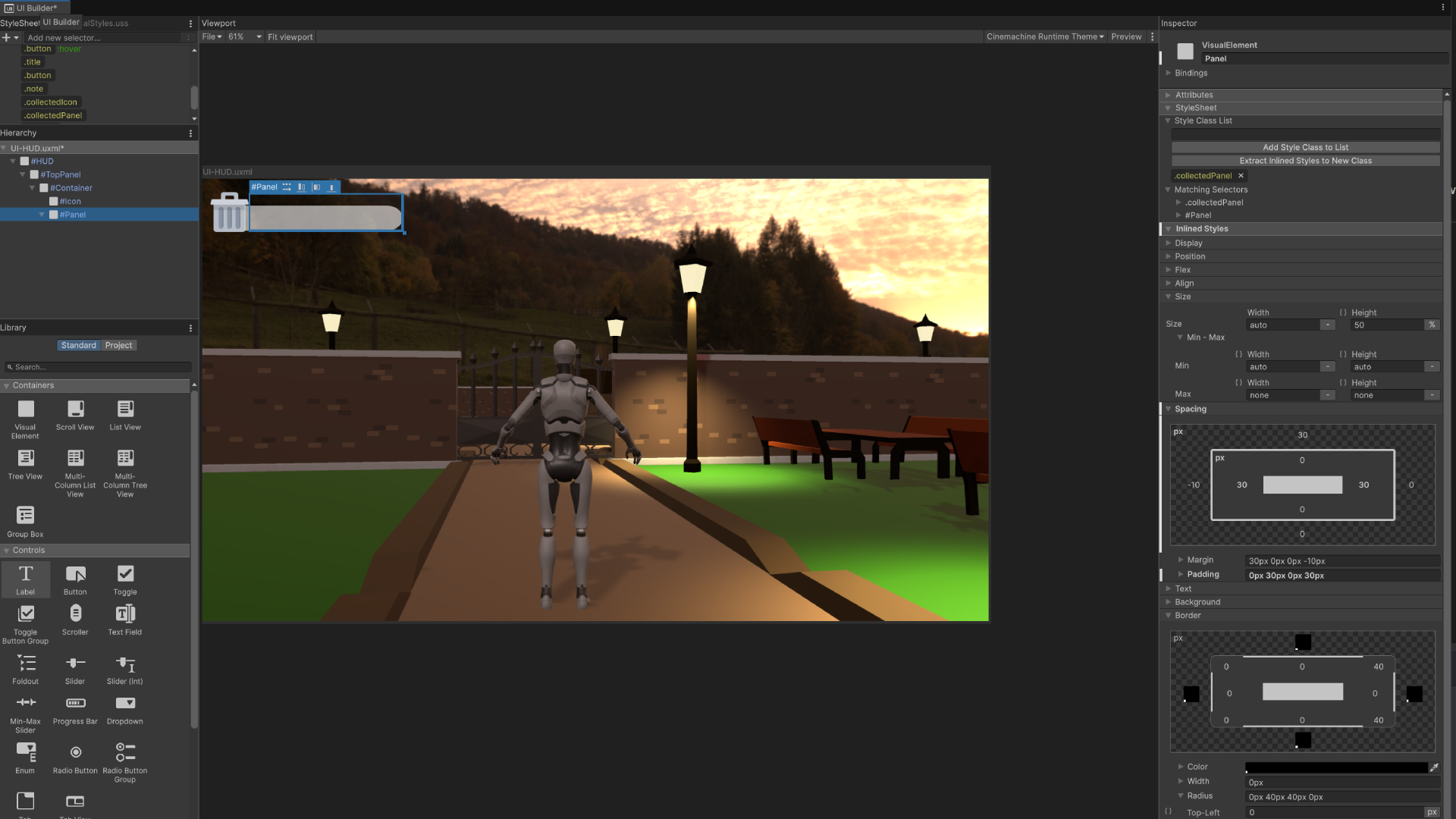Add a Progress Bar control from Library
The height and width of the screenshot is (819, 1456).
click(75, 704)
